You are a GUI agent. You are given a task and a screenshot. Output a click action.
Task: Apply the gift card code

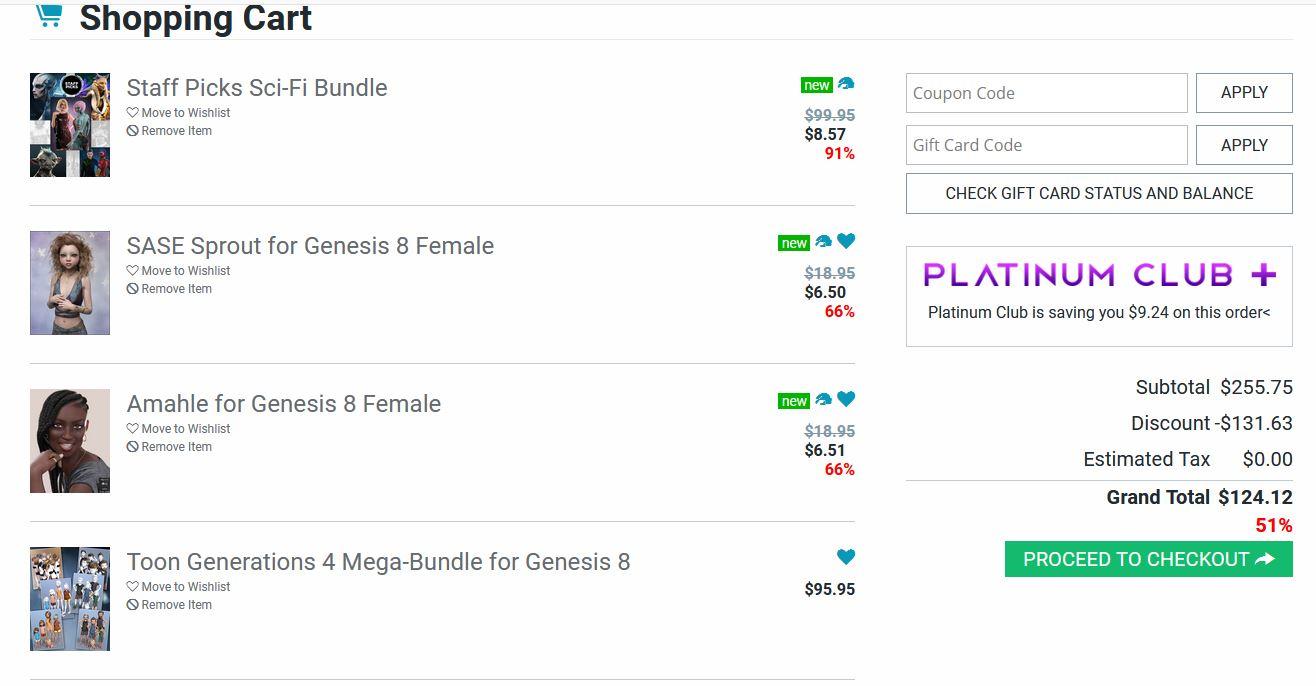1244,145
